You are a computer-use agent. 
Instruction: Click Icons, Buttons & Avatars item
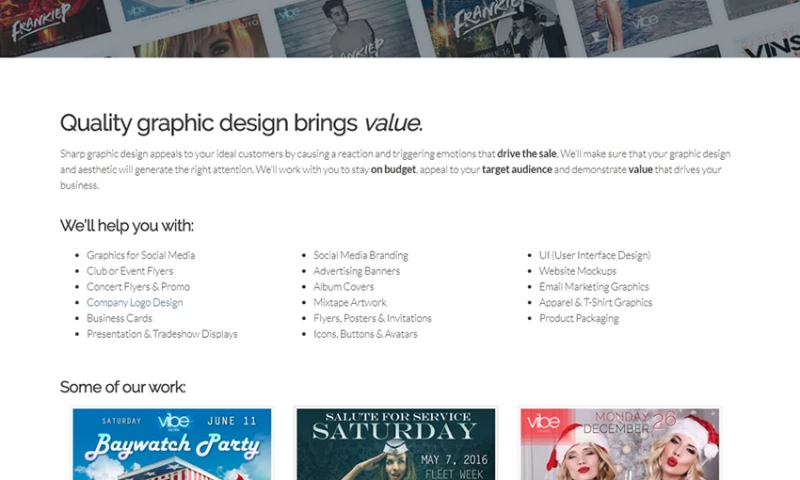point(365,334)
